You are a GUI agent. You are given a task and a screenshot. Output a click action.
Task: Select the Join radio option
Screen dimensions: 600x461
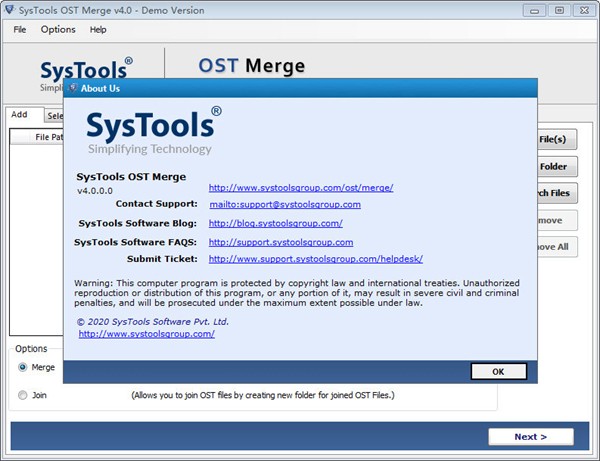(x=23, y=395)
